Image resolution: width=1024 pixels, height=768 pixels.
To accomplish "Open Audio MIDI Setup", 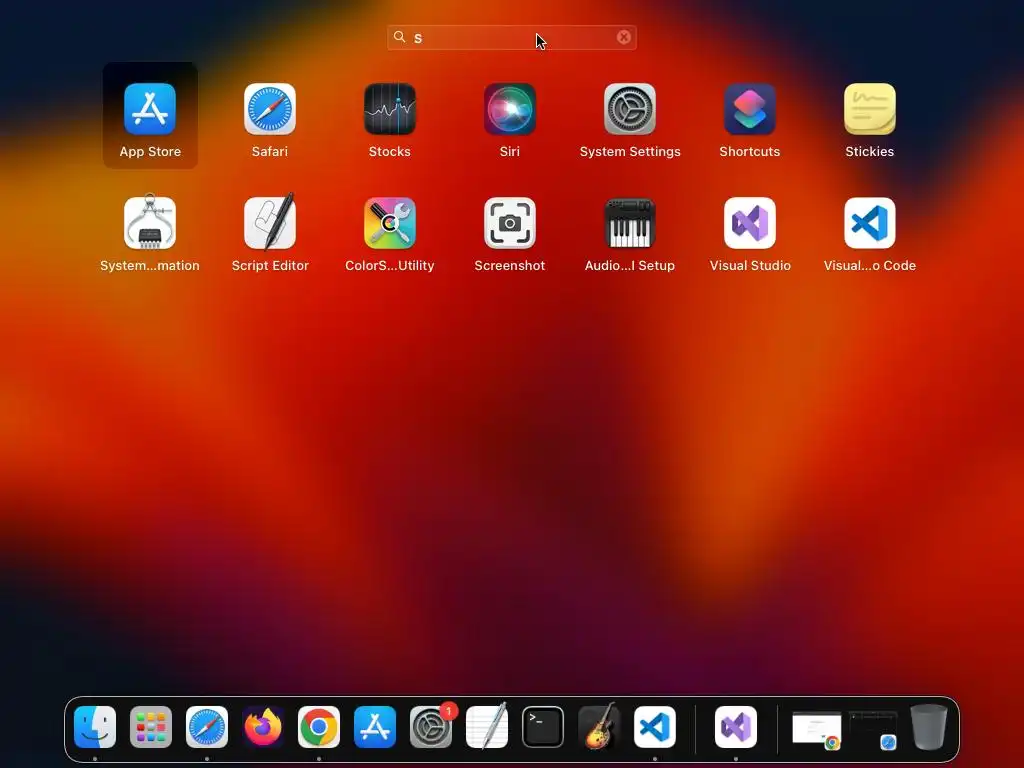I will [x=630, y=223].
